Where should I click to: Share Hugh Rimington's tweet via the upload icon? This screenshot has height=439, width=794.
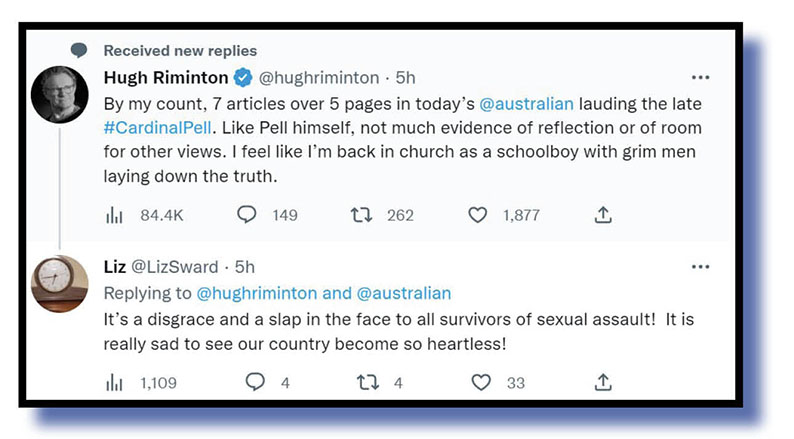tap(602, 214)
